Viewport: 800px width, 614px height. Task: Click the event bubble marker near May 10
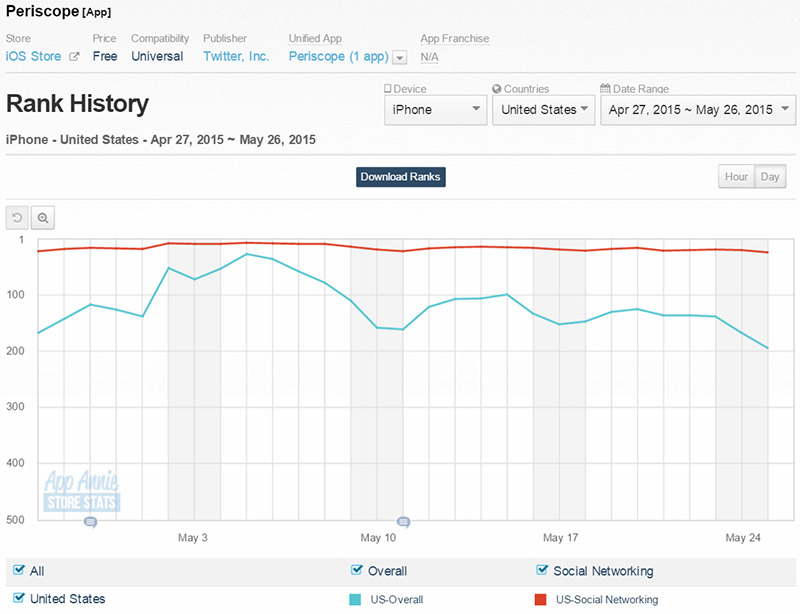pos(403,522)
